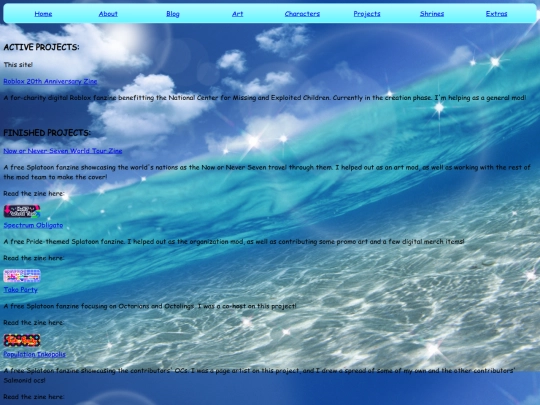
Task: Go to the About page
Action: [108, 14]
